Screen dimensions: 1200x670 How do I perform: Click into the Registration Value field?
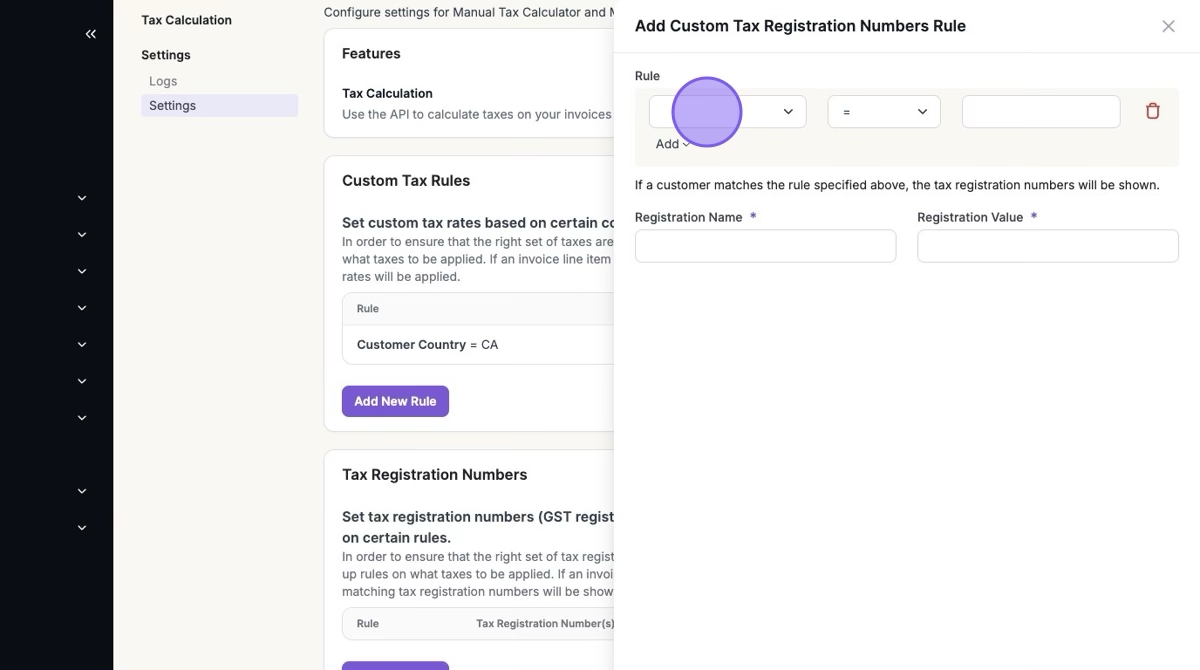click(x=1048, y=246)
